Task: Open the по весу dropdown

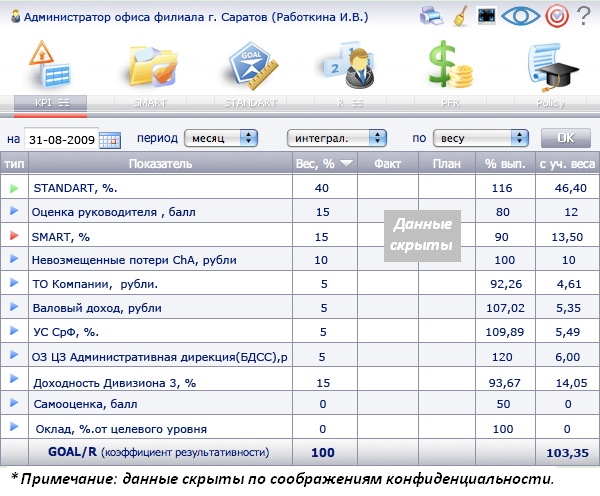Action: click(481, 138)
